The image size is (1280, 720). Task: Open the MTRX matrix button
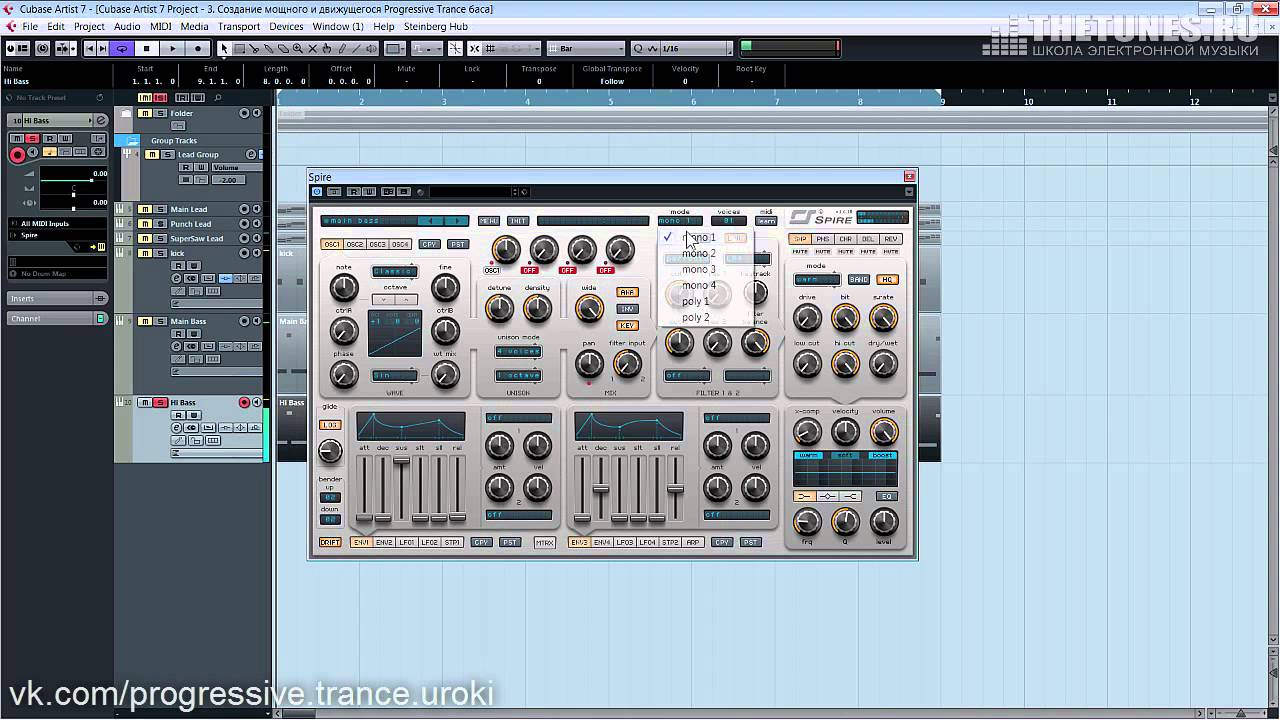tap(545, 543)
